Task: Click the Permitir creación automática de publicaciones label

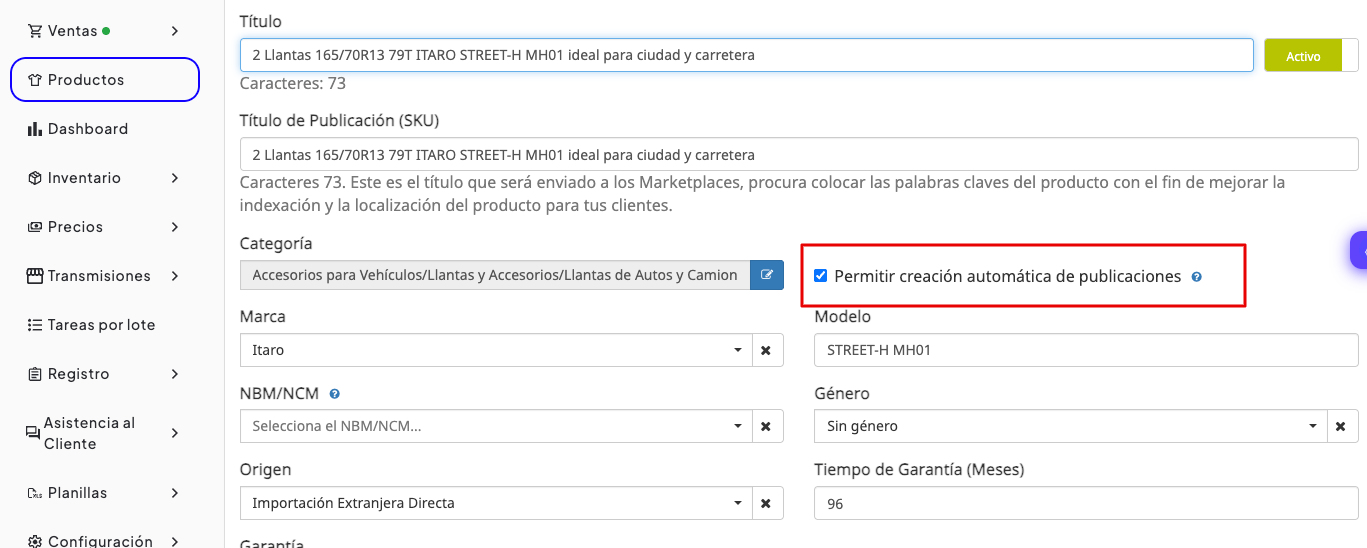Action: pos(1008,276)
